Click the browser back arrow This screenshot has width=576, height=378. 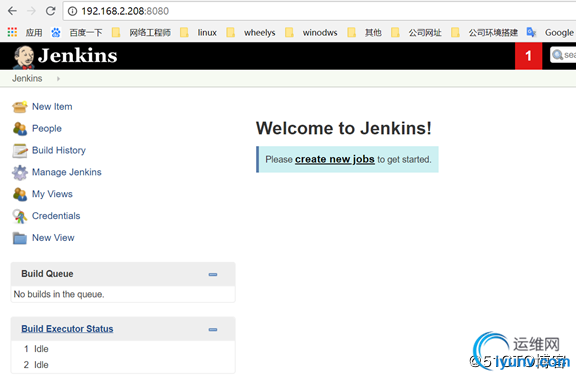tap(12, 11)
